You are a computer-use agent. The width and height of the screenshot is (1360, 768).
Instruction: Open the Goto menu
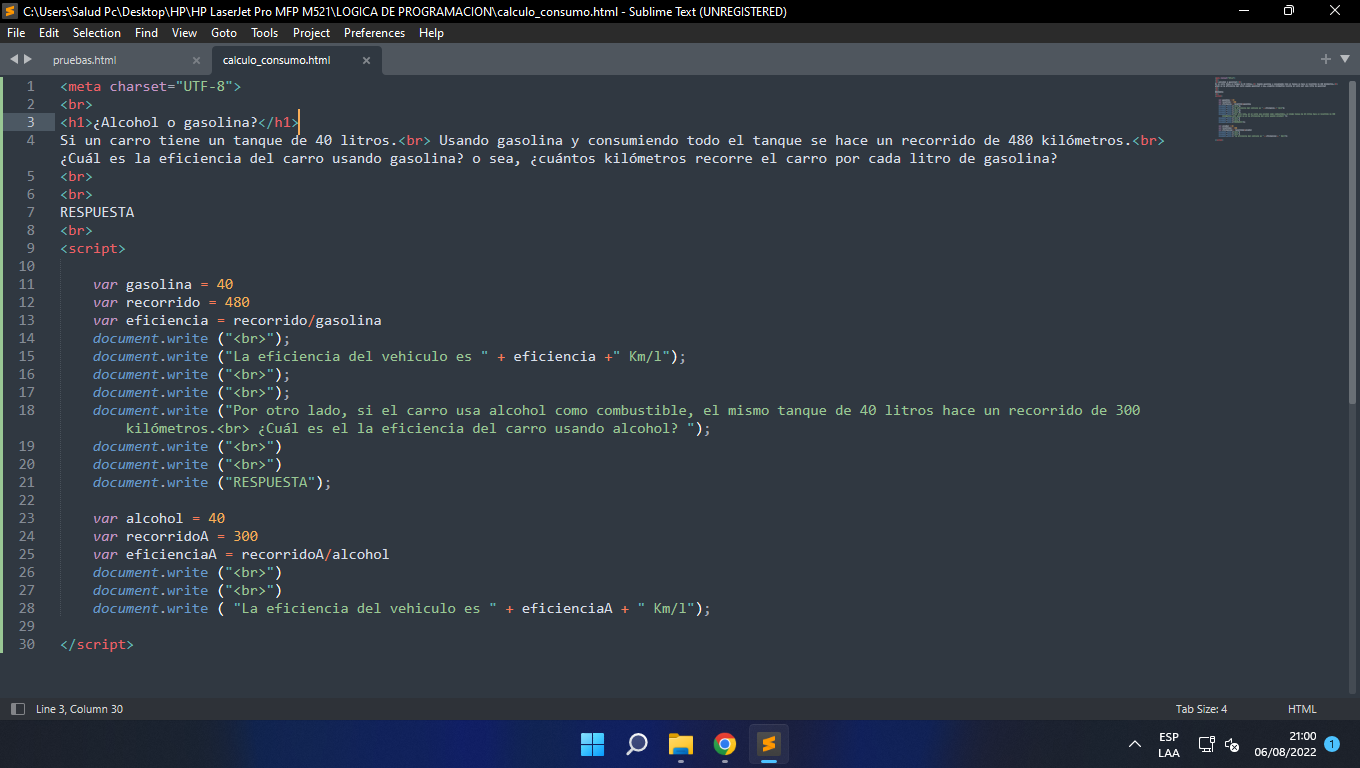point(224,33)
